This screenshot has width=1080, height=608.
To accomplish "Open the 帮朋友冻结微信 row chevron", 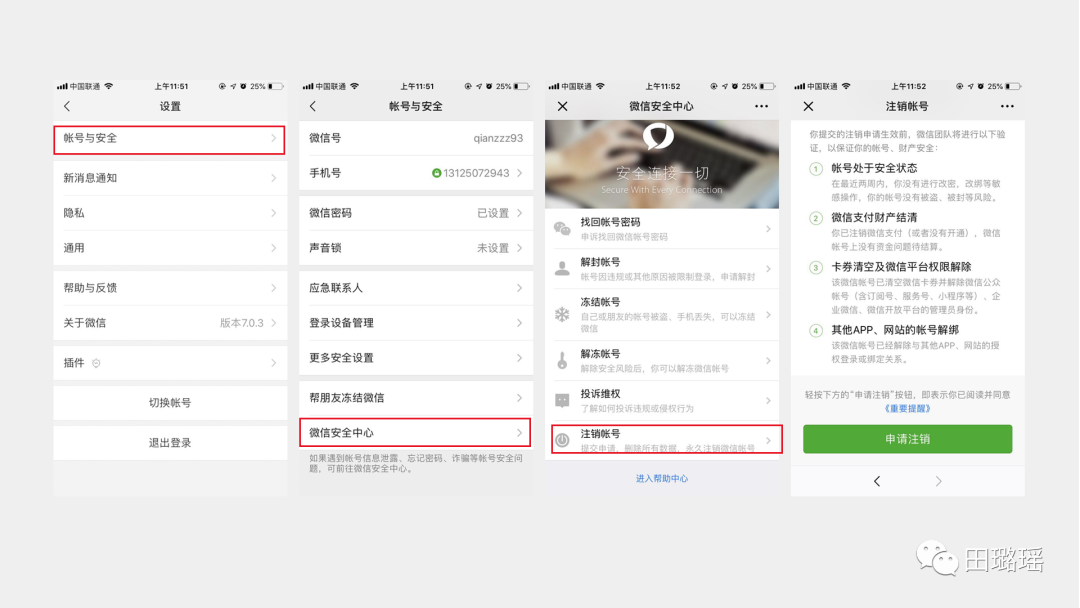I will (x=519, y=398).
